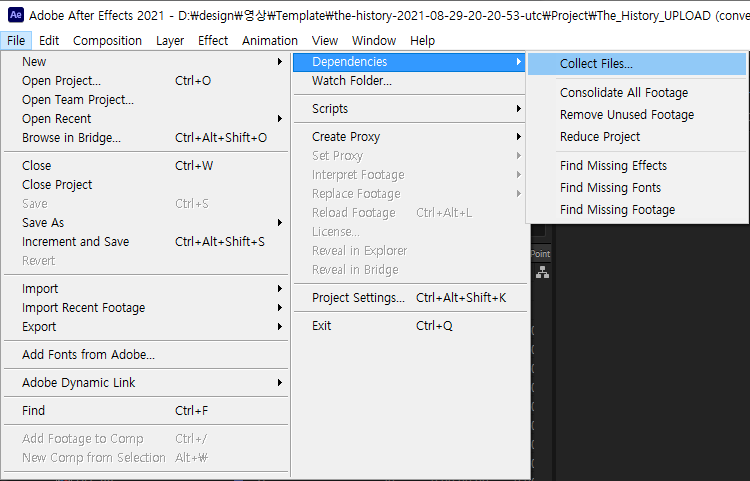
Task: Select Open Team Project
Action: coord(146,100)
